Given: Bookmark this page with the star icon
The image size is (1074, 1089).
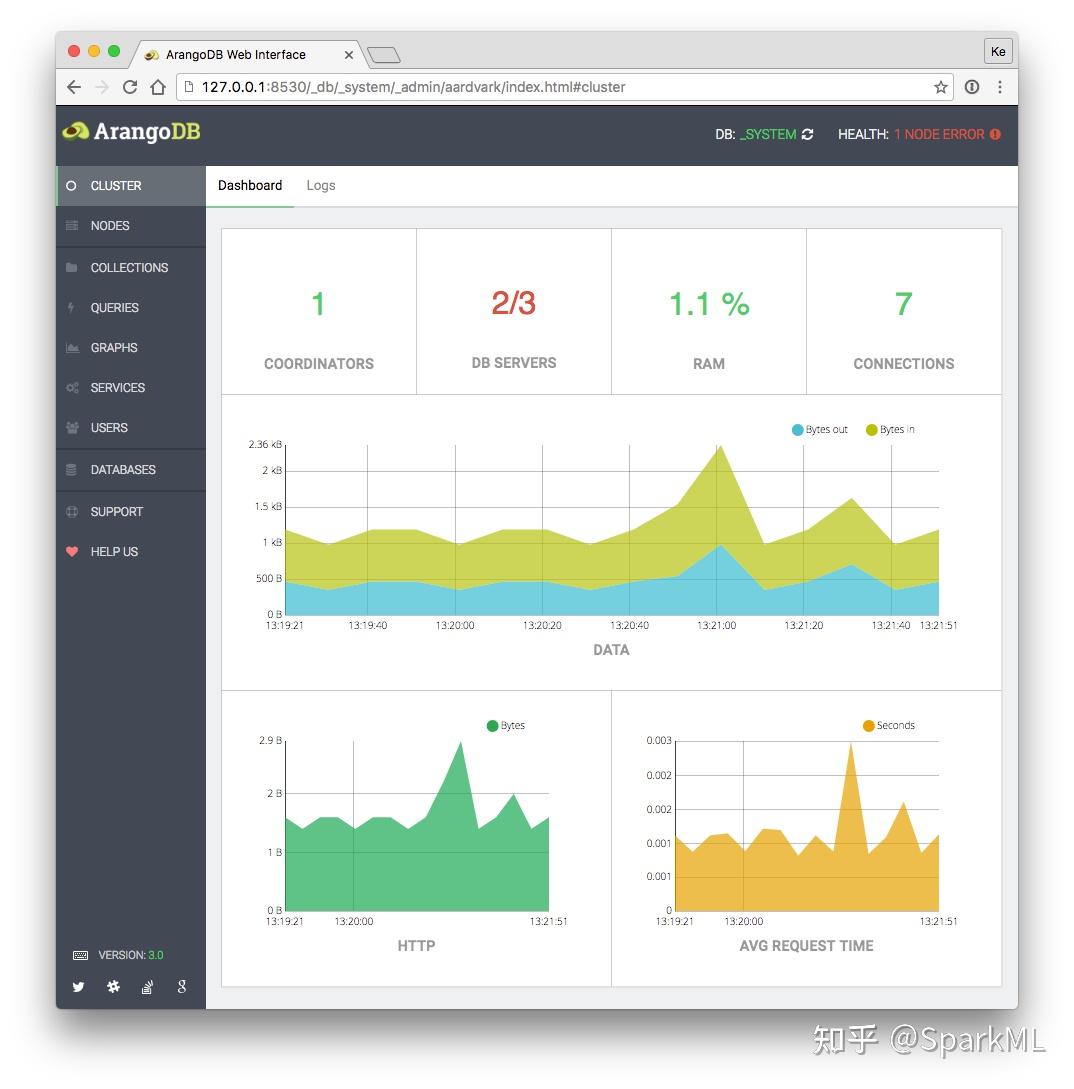Looking at the screenshot, I should (x=941, y=88).
